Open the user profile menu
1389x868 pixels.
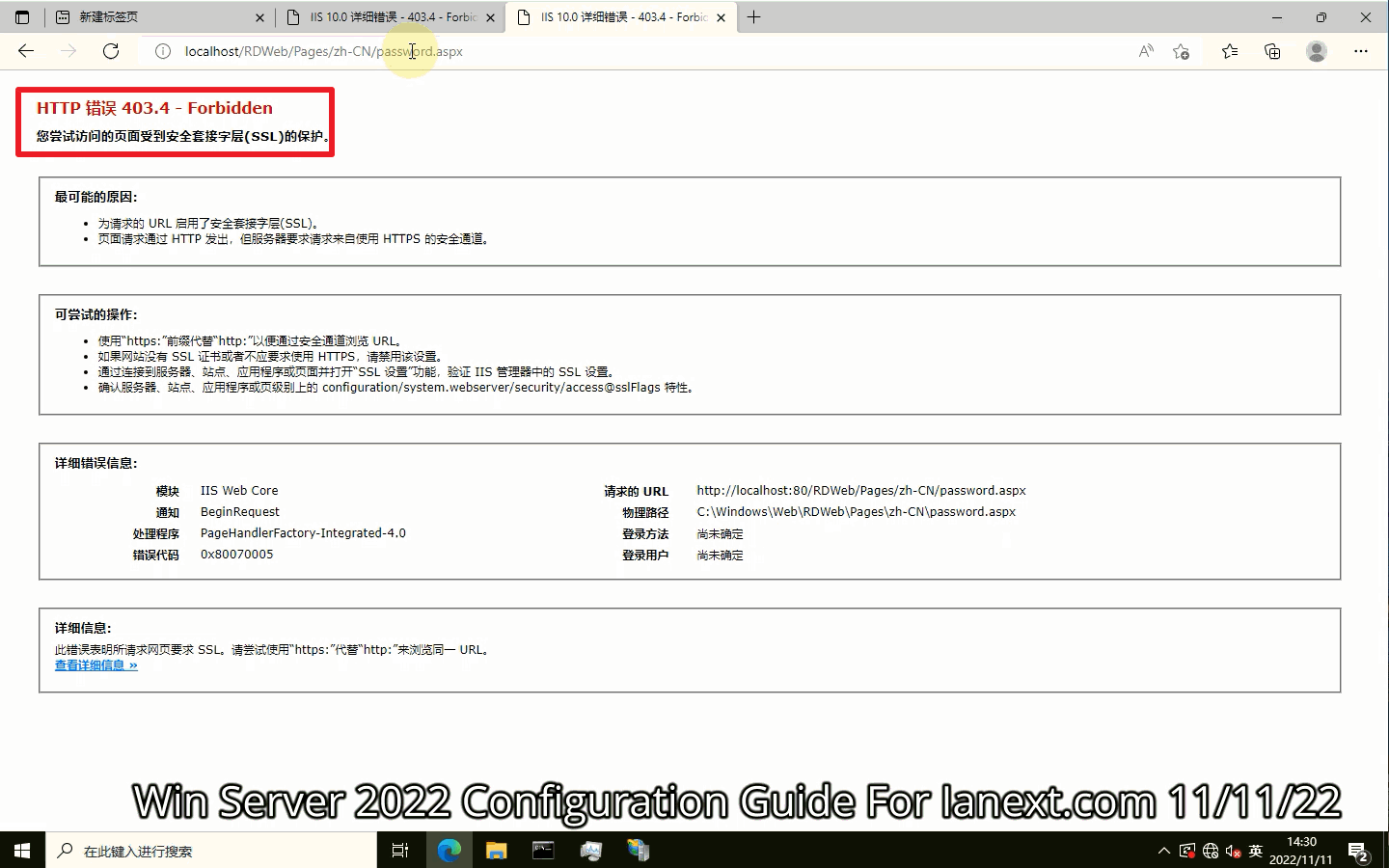click(x=1317, y=51)
